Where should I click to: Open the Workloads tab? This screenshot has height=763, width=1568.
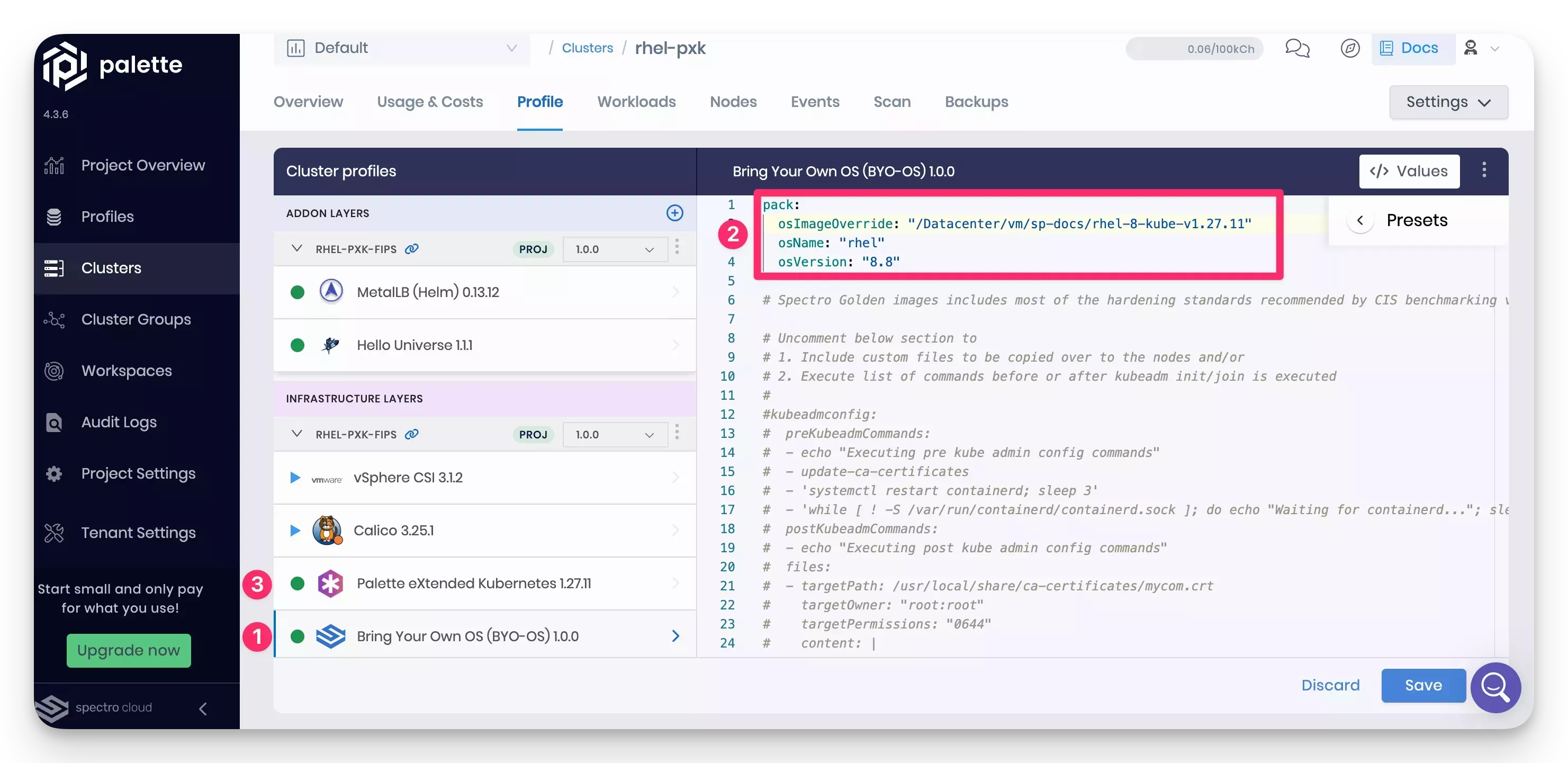(636, 102)
